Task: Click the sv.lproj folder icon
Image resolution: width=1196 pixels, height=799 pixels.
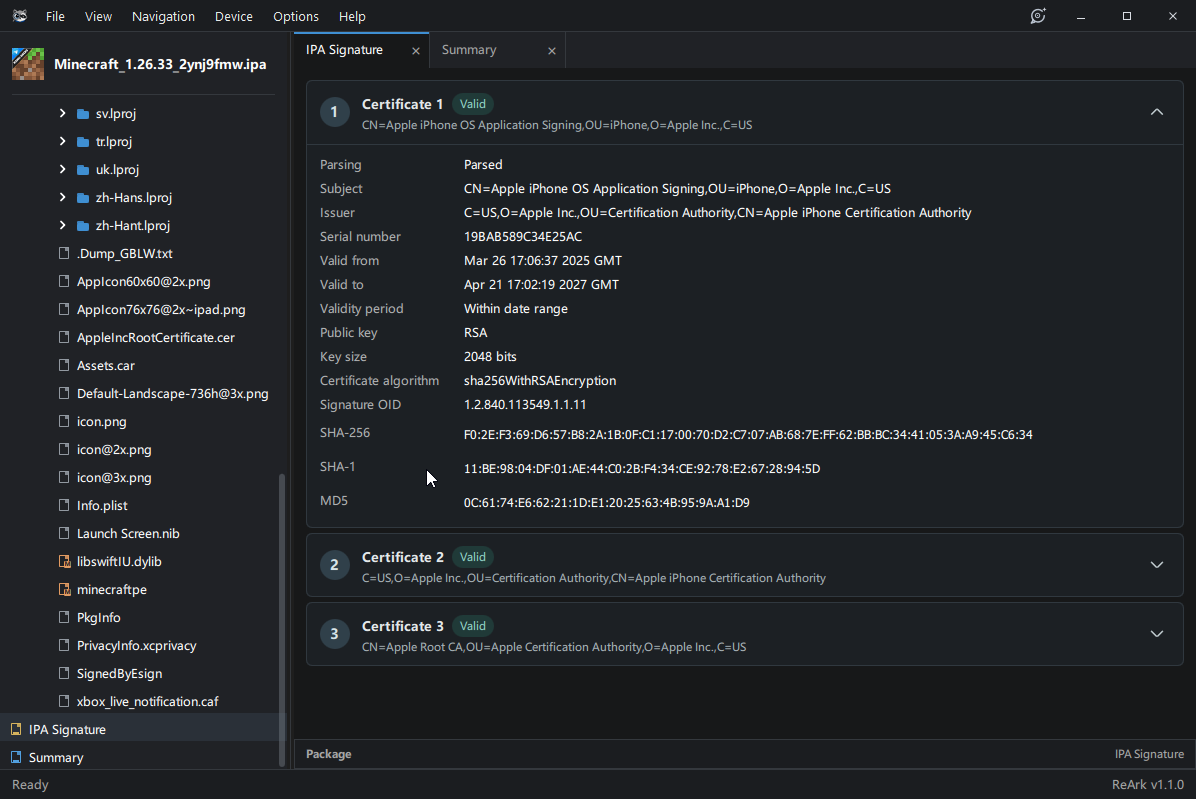Action: [x=83, y=114]
